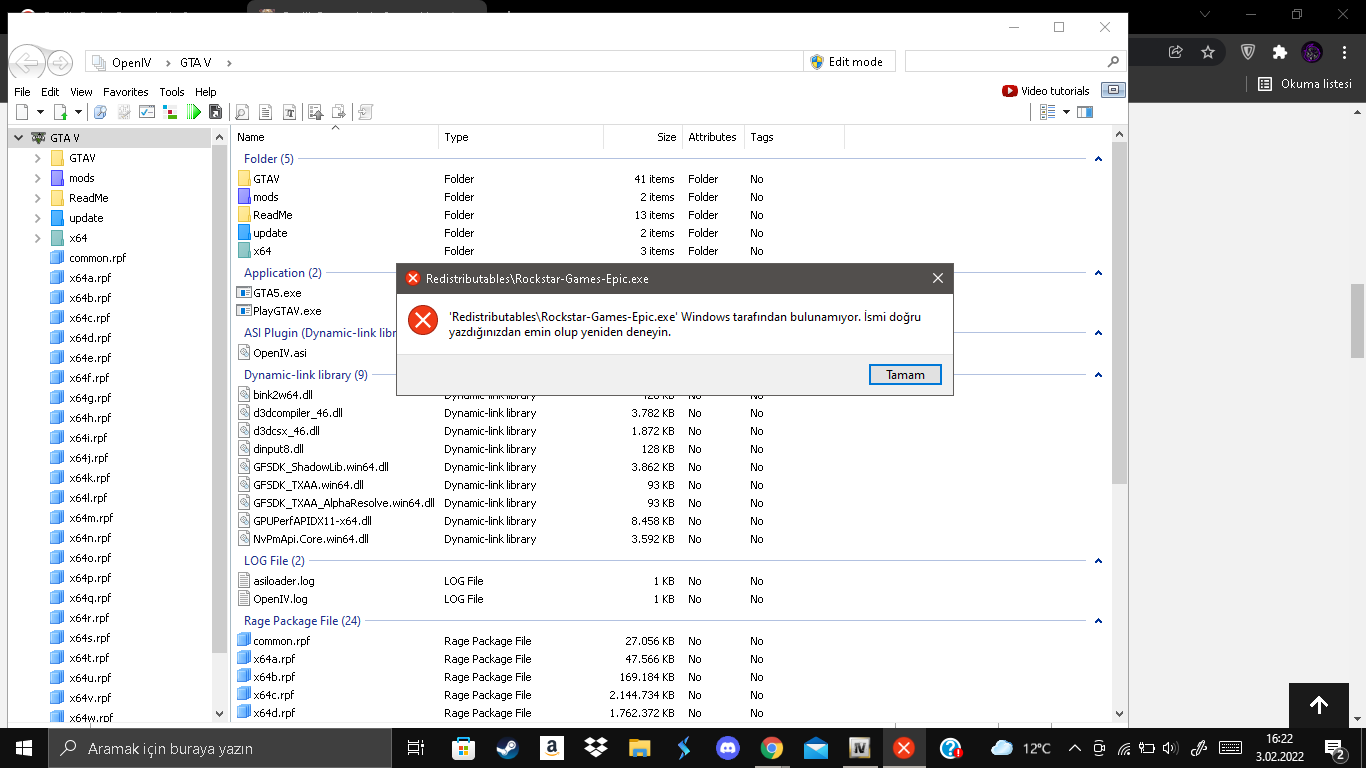Screen dimensions: 1366x768
Task: Click the New file toolbar icon
Action: (22, 112)
